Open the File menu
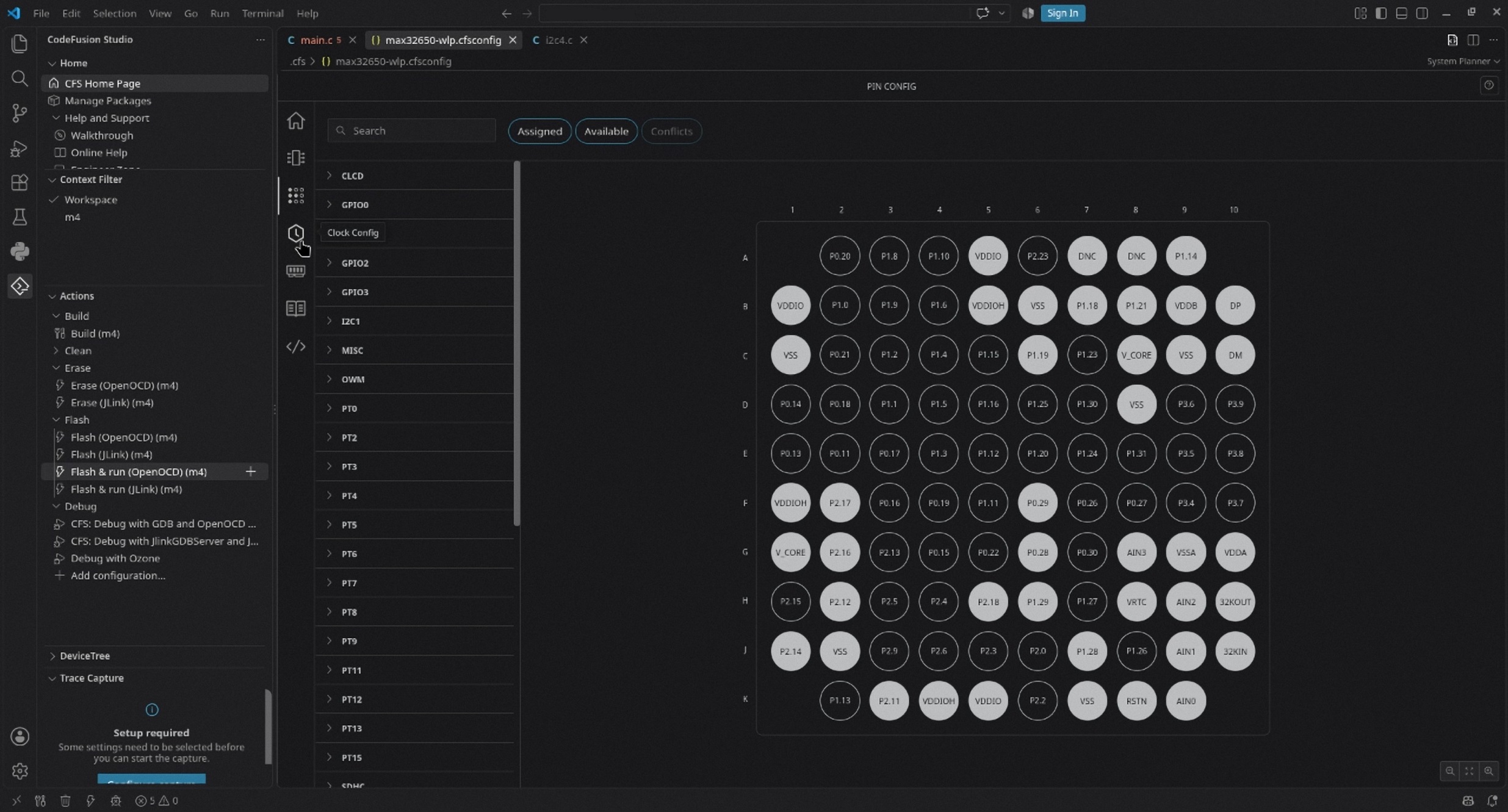This screenshot has width=1508, height=812. (x=41, y=13)
